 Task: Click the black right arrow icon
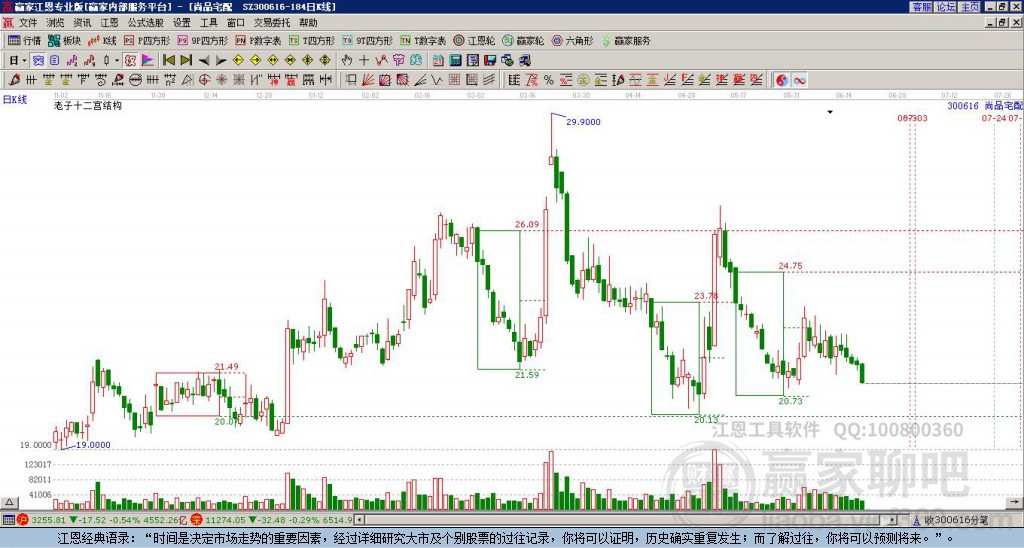tap(221, 61)
